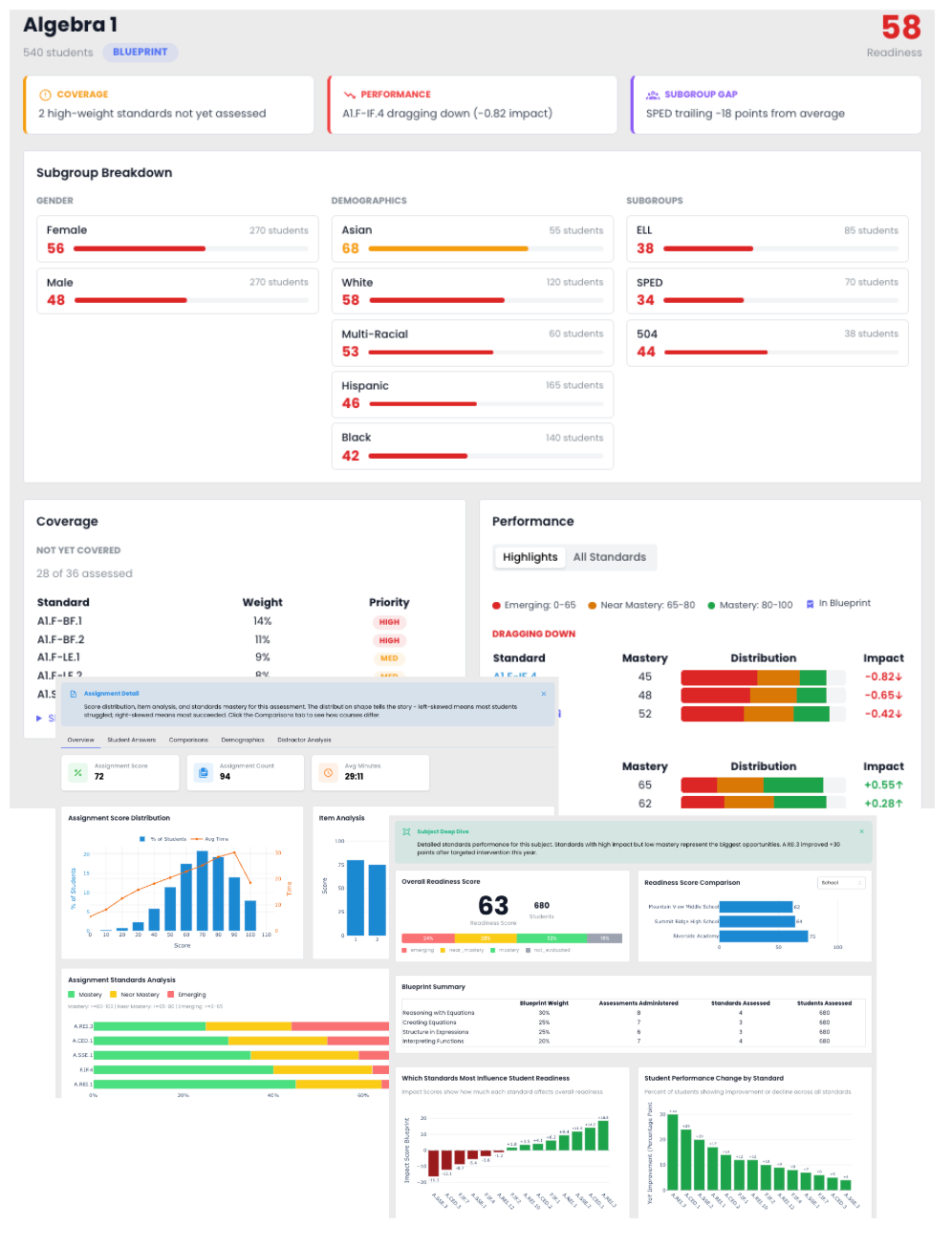
Task: Switch to the Highlights tab
Action: click(x=530, y=557)
